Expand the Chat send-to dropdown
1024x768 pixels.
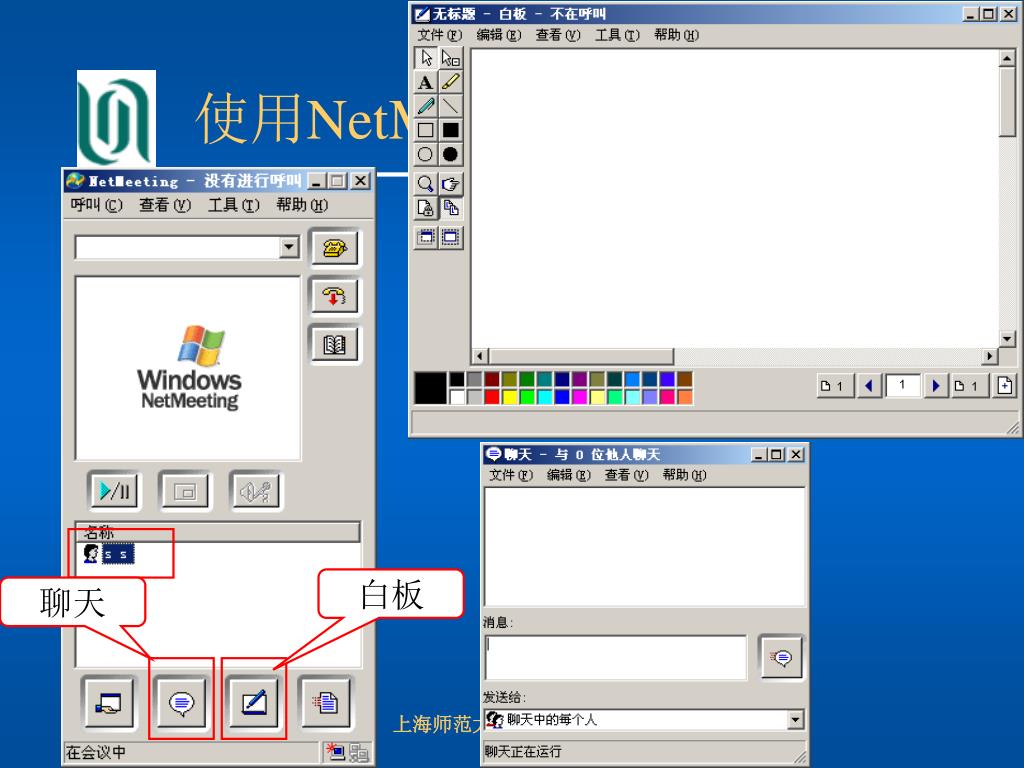tap(795, 720)
